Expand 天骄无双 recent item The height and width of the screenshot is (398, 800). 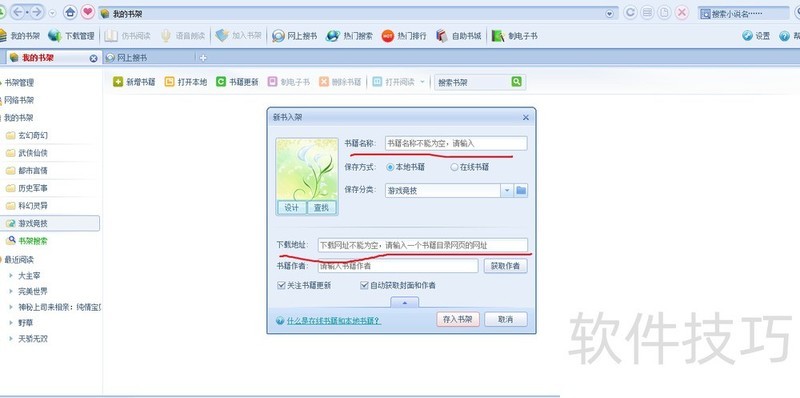click(x=11, y=338)
